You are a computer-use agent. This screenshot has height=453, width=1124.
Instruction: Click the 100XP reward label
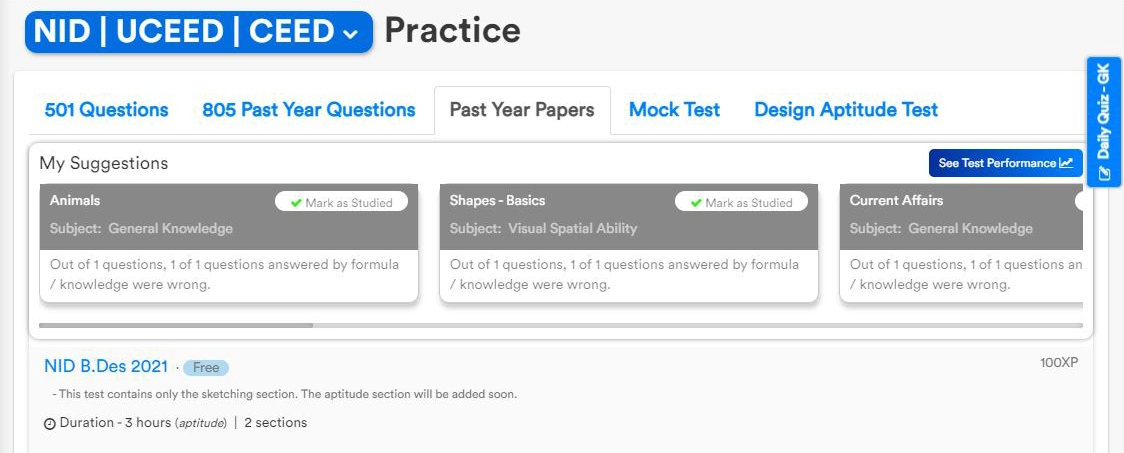pyautogui.click(x=1059, y=362)
